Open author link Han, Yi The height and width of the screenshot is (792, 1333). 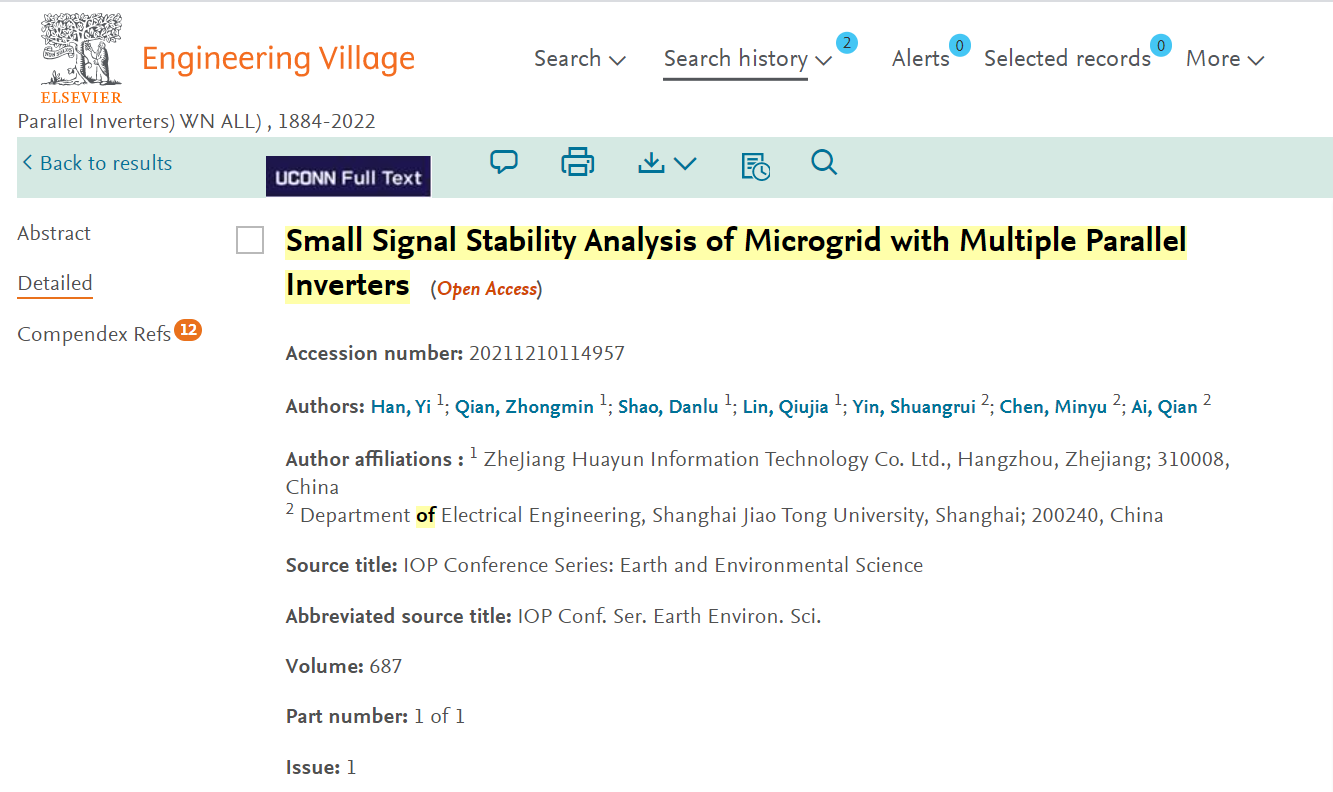point(401,406)
